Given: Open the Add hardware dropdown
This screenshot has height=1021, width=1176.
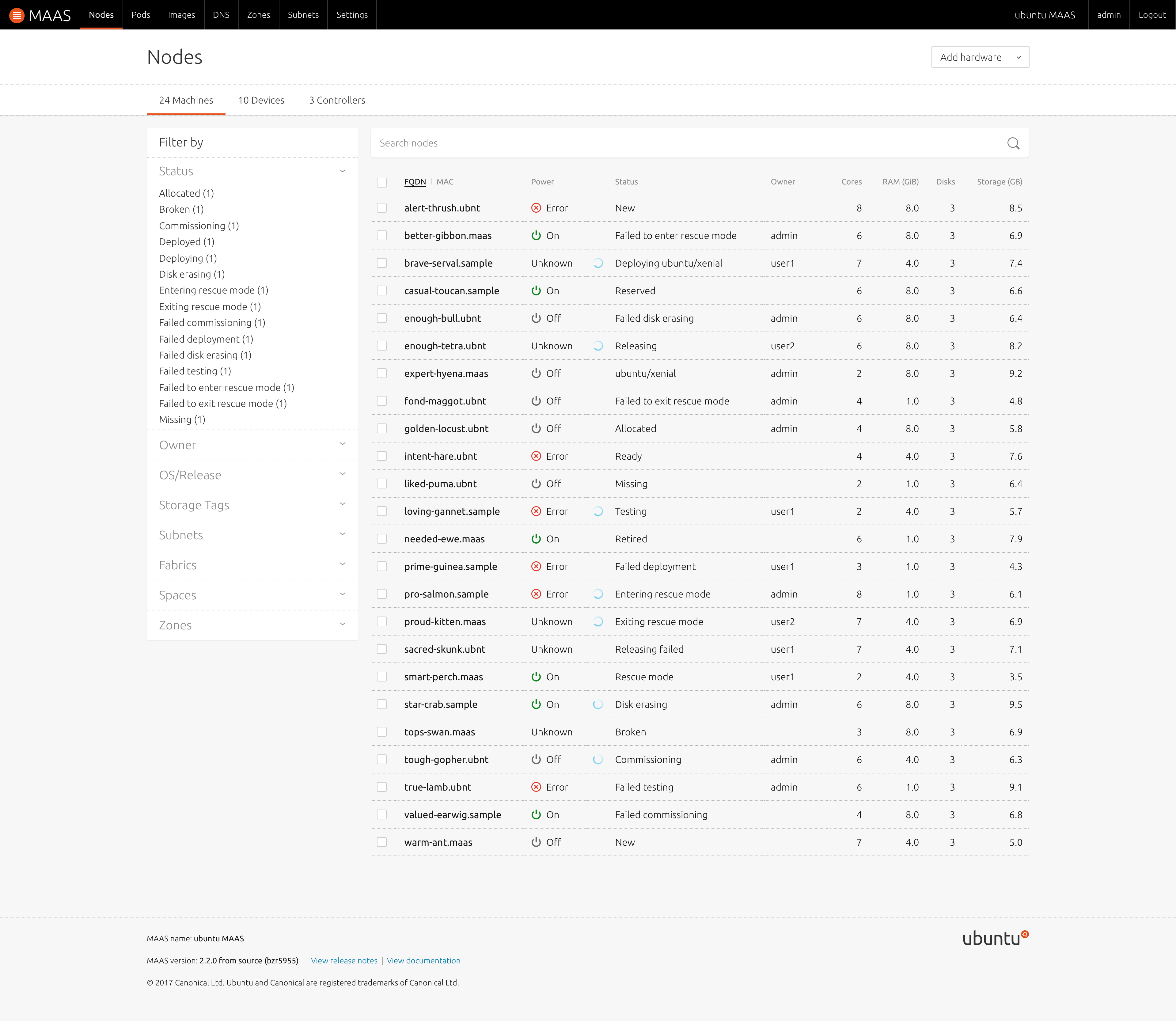Looking at the screenshot, I should (x=979, y=57).
